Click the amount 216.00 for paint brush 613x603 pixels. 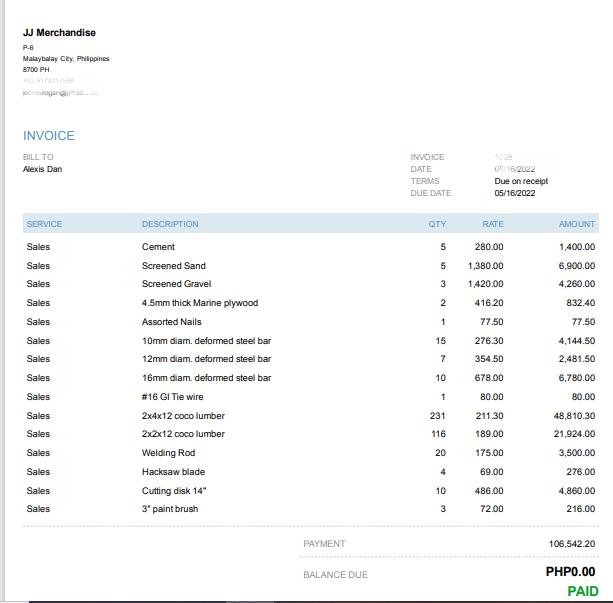click(x=581, y=509)
